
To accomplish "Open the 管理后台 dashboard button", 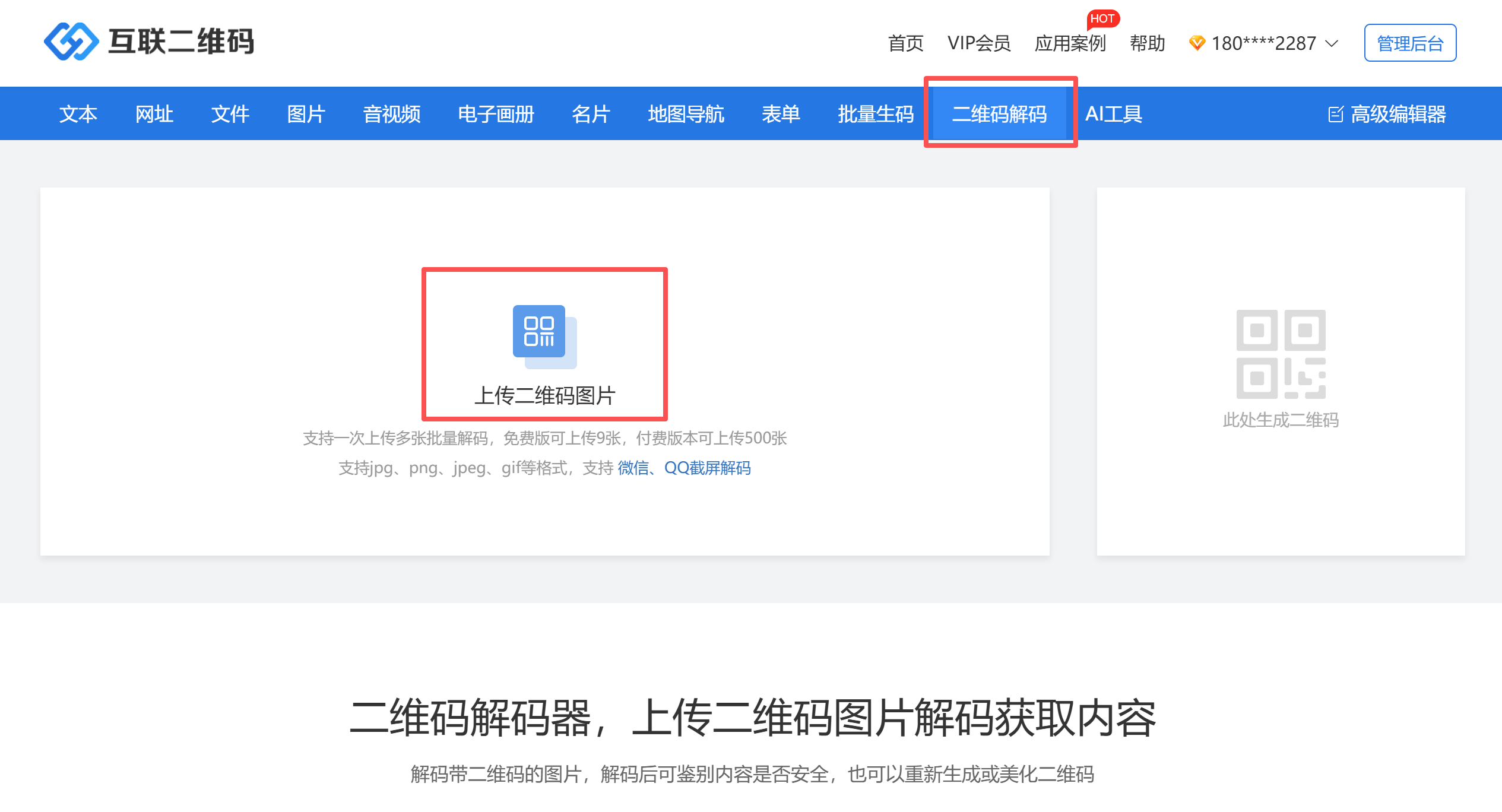I will pyautogui.click(x=1410, y=43).
